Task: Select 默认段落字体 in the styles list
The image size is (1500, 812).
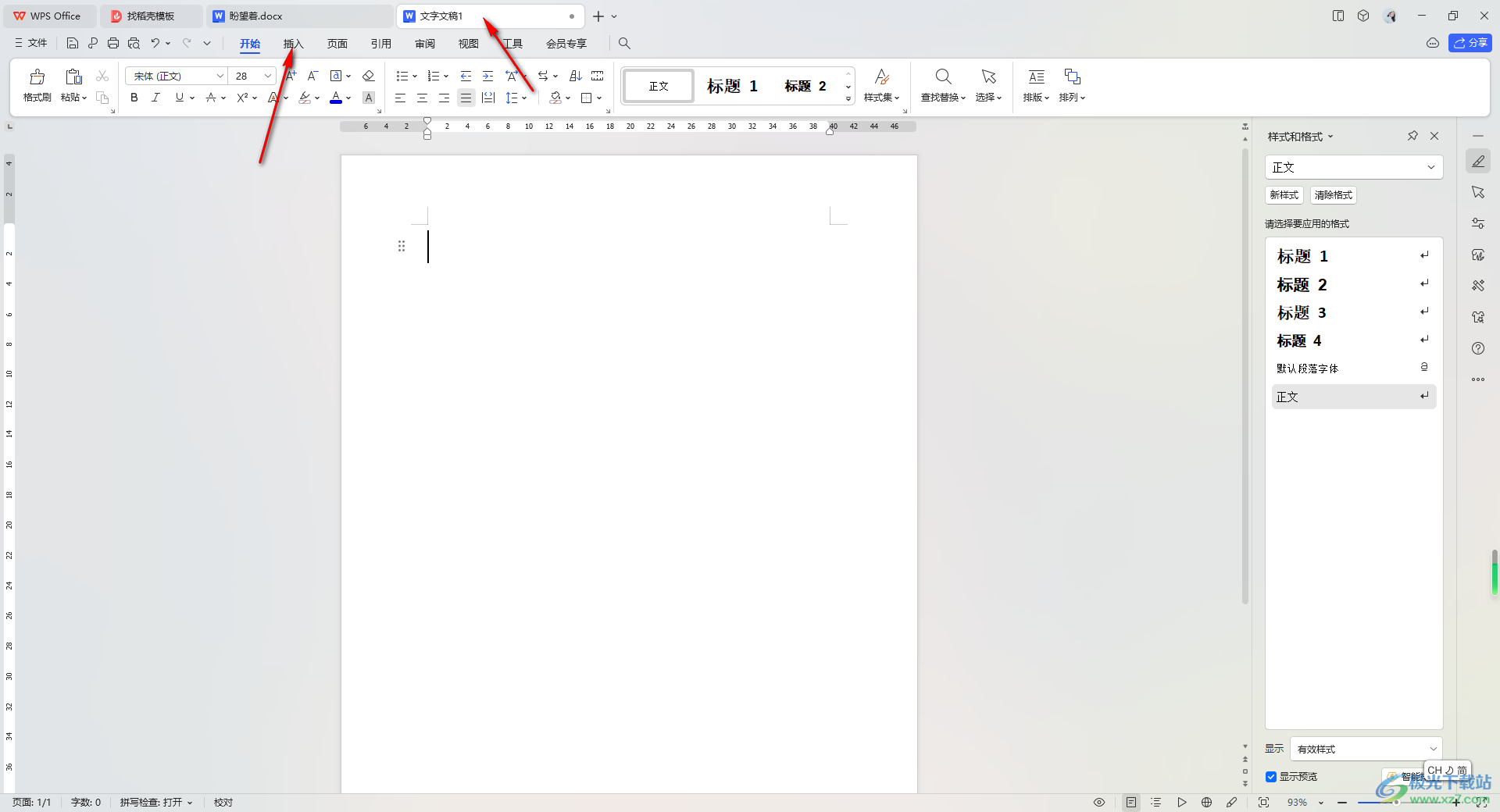Action: point(1354,368)
